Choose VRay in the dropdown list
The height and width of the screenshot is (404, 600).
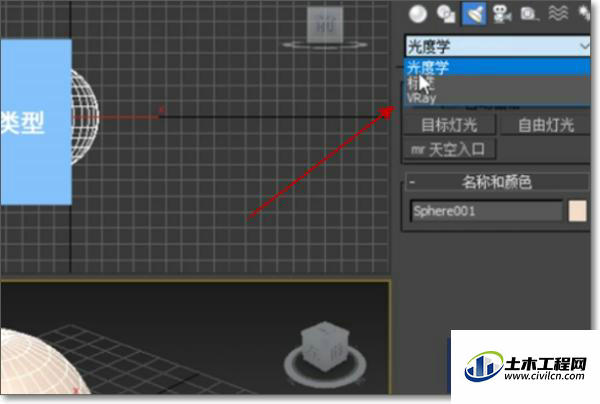pos(497,98)
